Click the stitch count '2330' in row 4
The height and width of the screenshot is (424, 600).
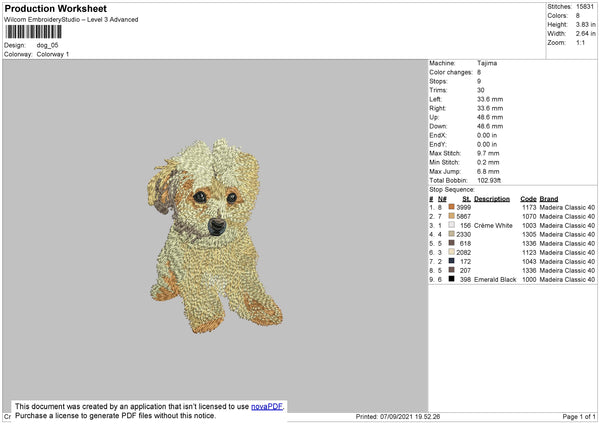(x=463, y=234)
